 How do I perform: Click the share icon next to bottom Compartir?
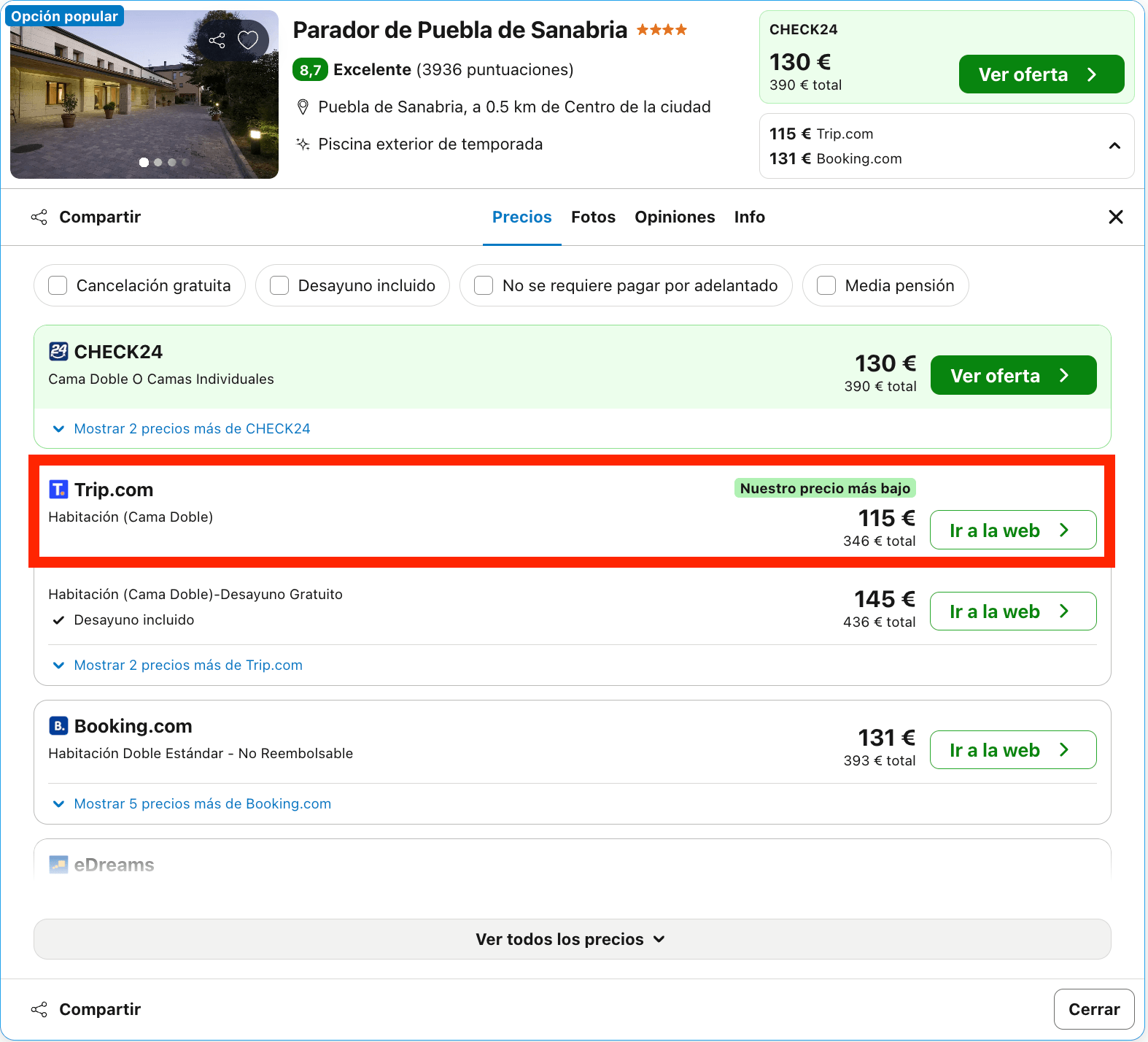(39, 1009)
